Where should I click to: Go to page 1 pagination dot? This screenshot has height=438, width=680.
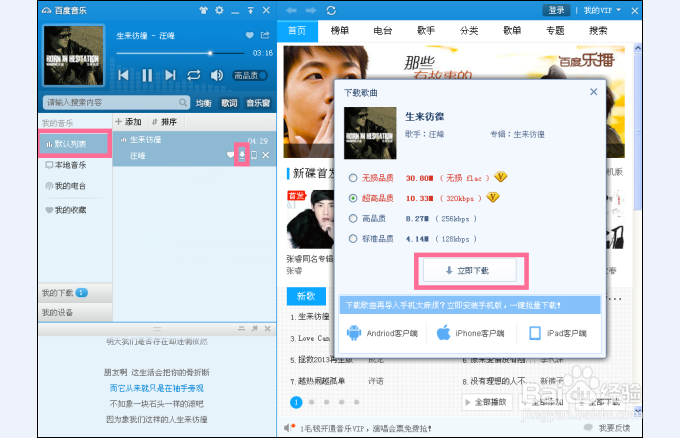[x=296, y=402]
